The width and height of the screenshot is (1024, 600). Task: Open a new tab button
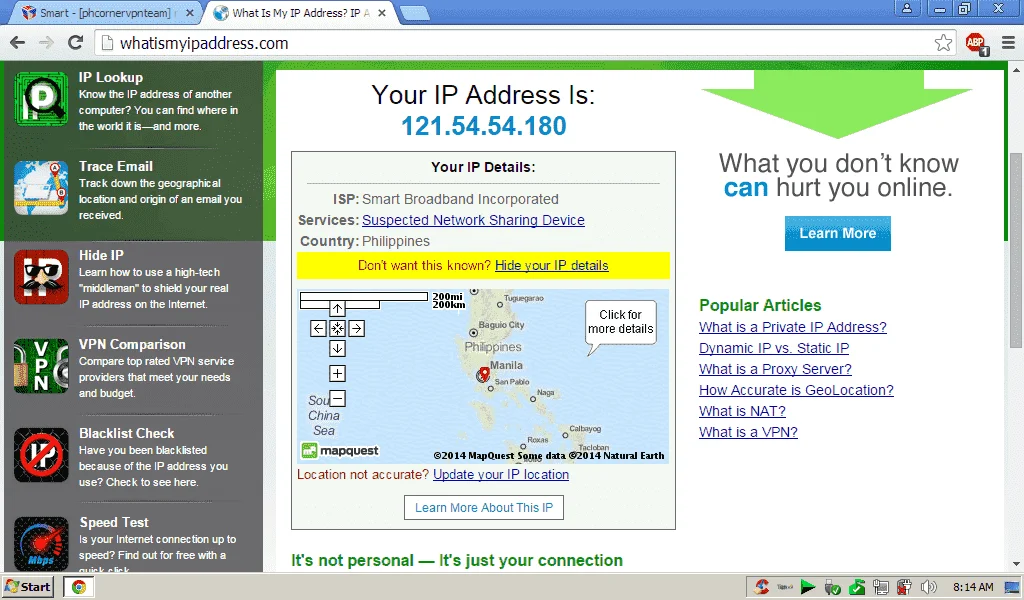click(414, 12)
